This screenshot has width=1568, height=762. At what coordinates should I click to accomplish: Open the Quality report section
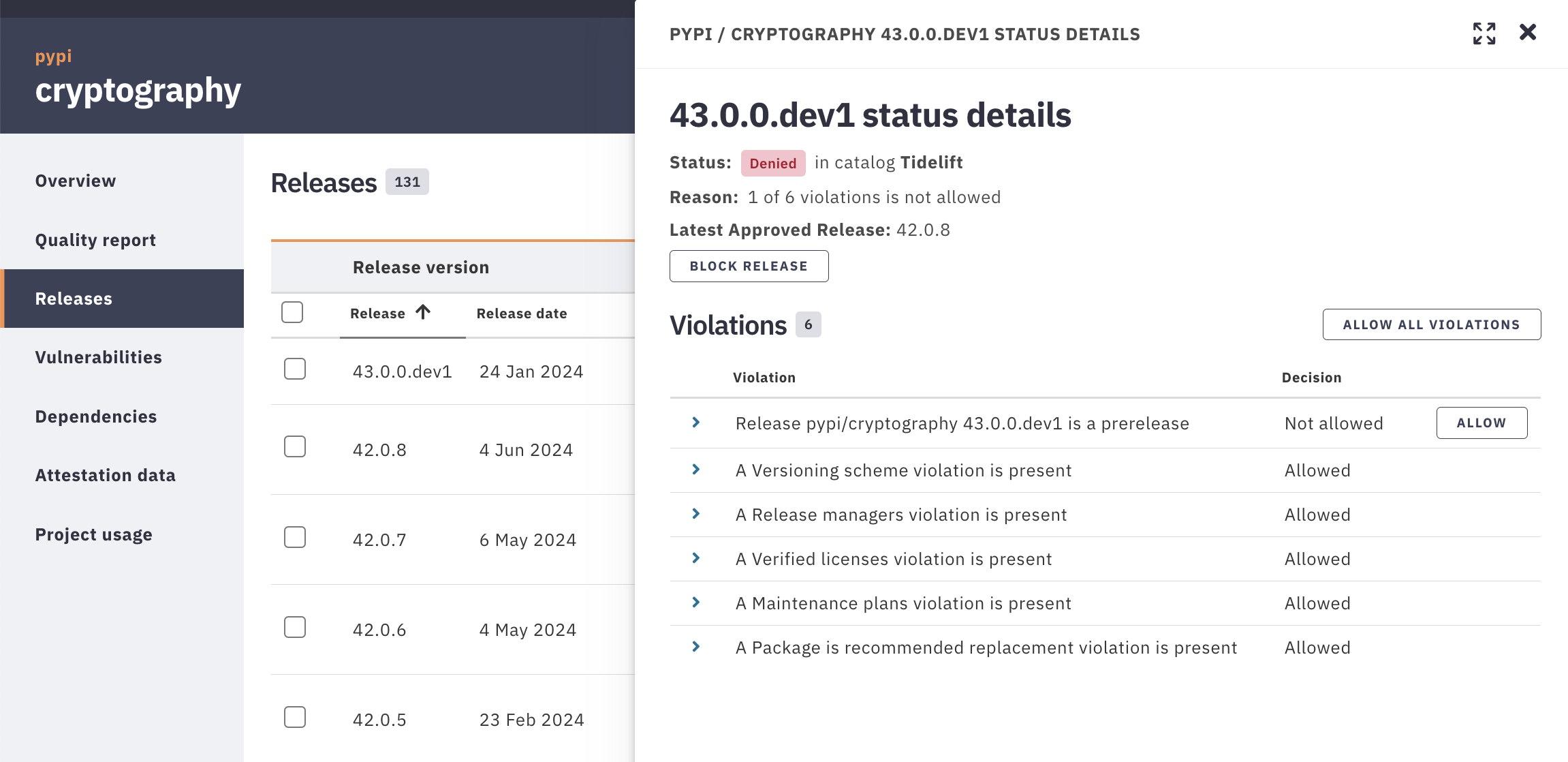coord(122,240)
